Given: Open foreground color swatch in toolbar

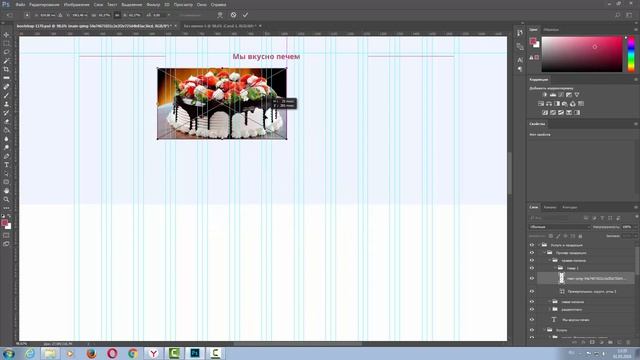Looking at the screenshot, I should (x=4, y=223).
